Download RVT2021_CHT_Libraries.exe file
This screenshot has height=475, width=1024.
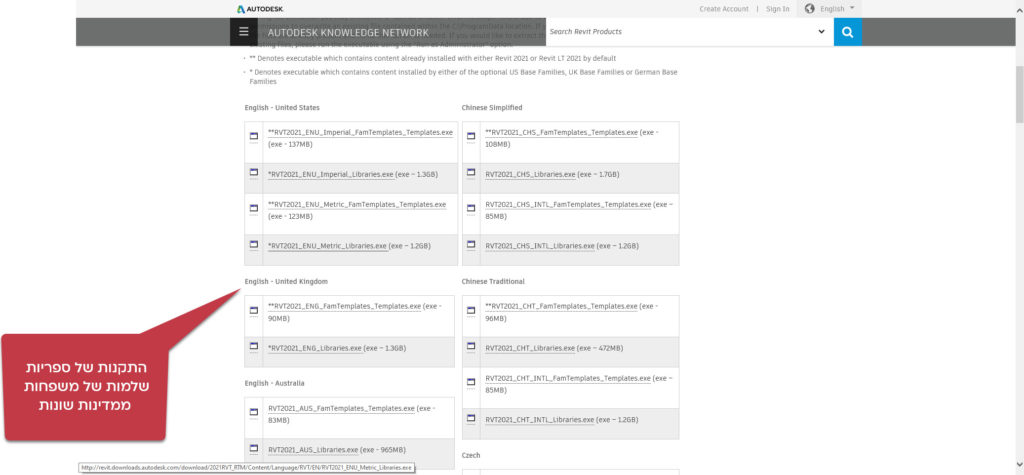click(x=530, y=348)
